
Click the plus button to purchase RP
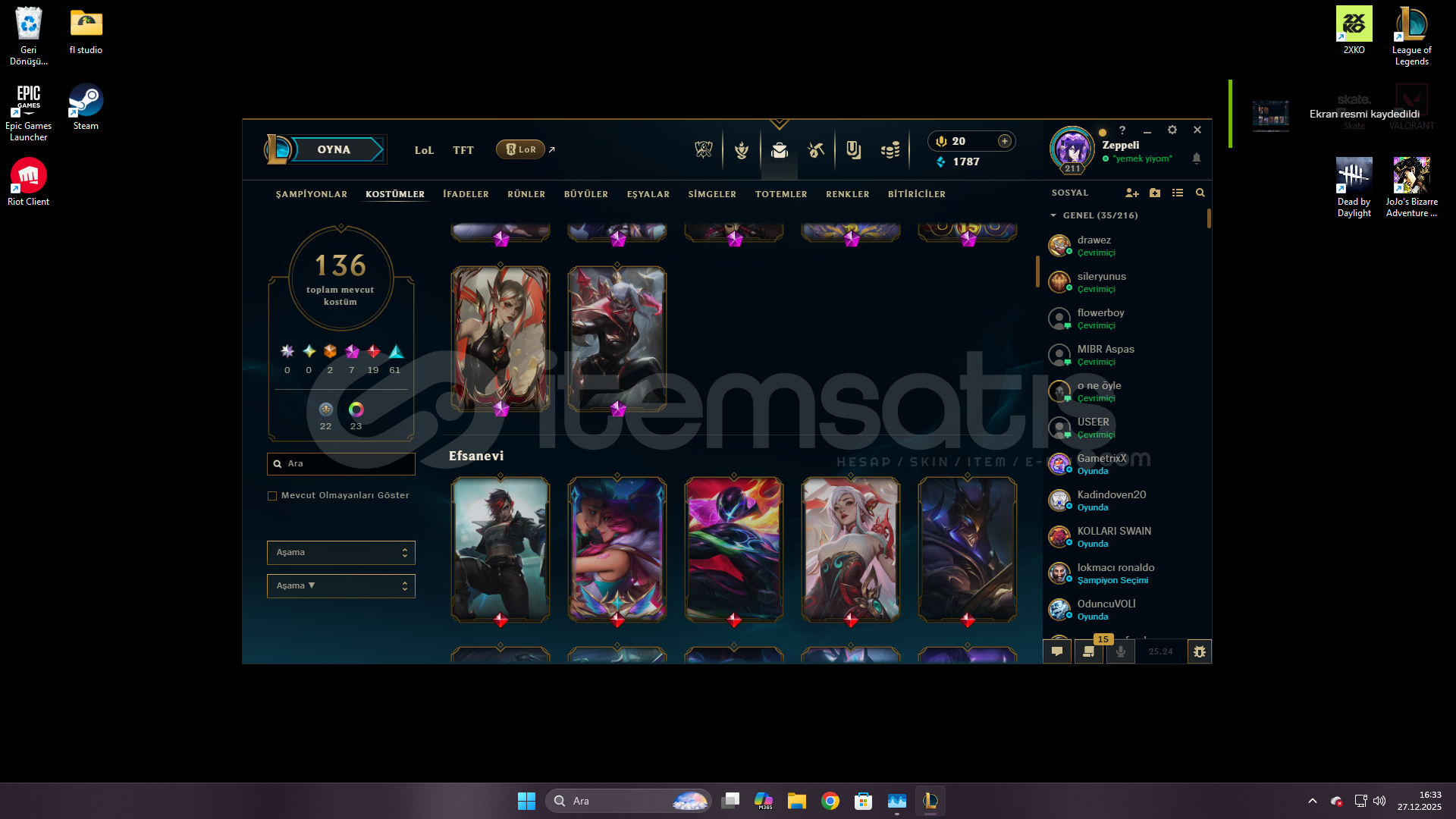[x=1004, y=141]
